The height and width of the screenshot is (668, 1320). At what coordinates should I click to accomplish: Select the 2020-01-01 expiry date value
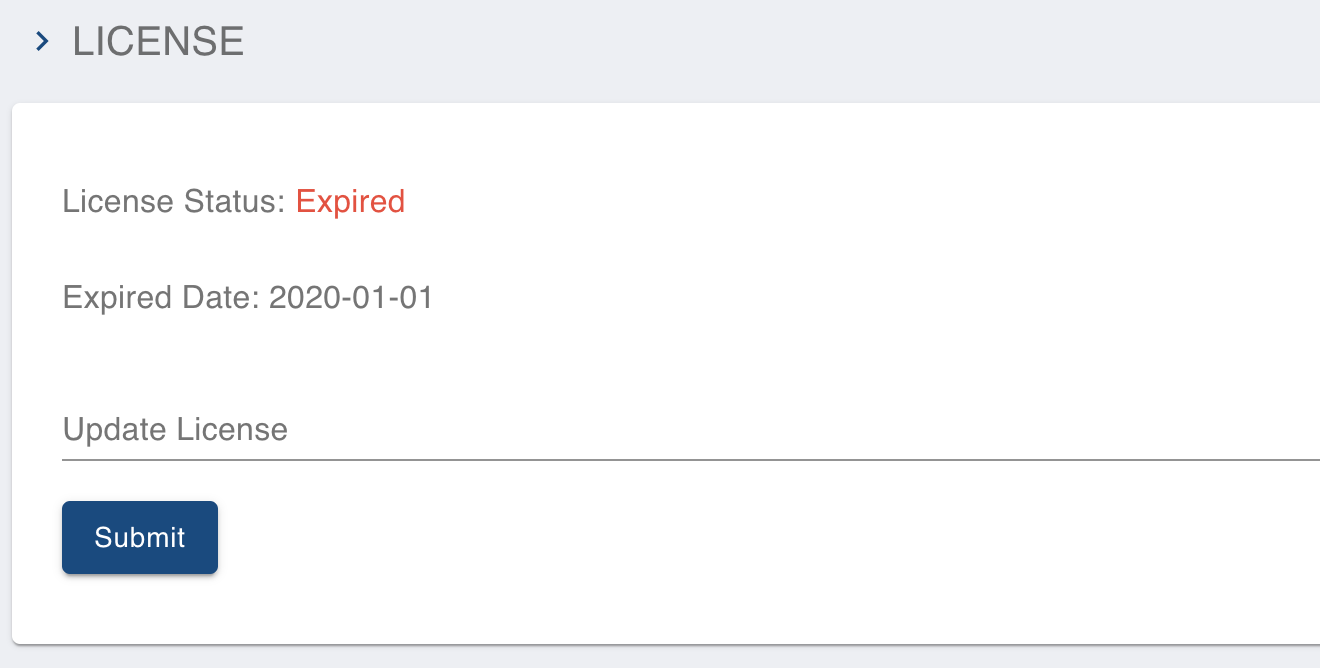click(351, 298)
